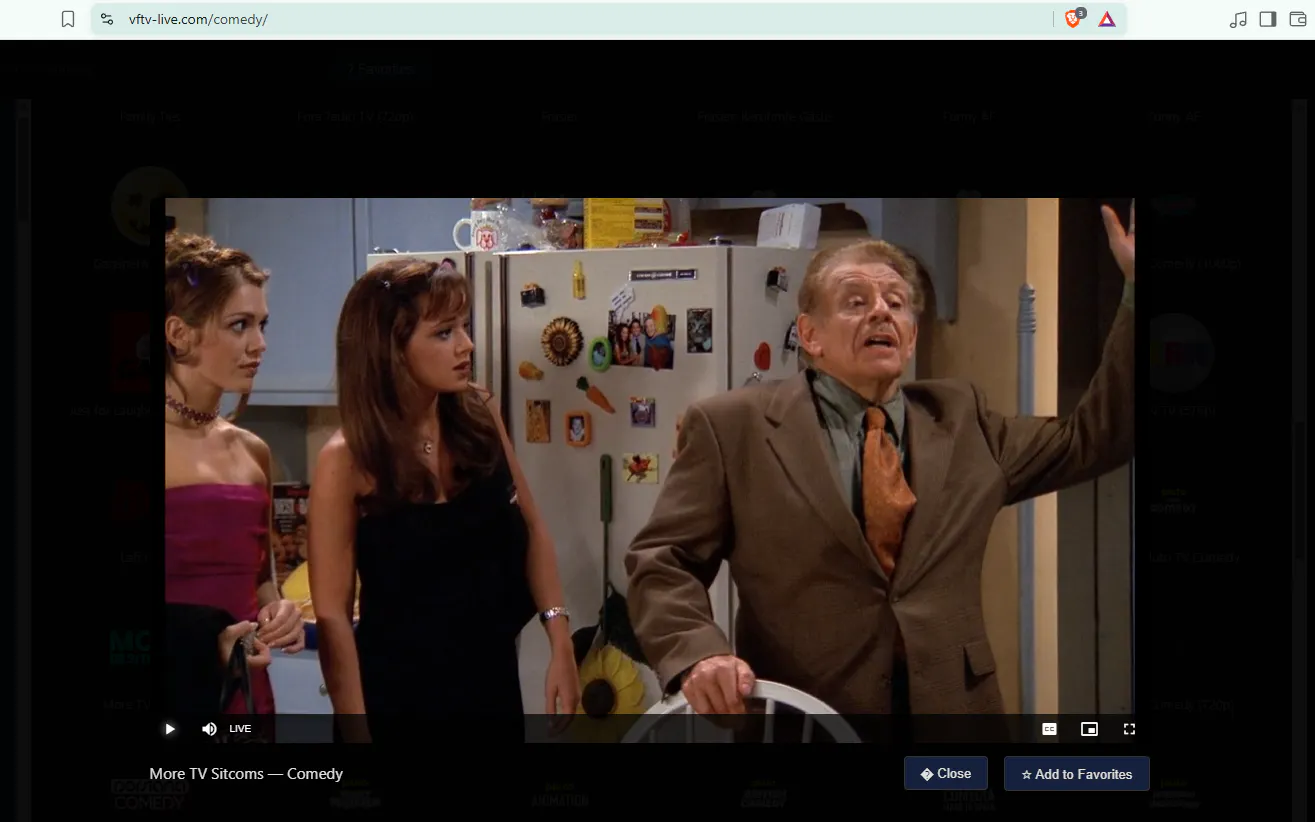Image resolution: width=1315 pixels, height=822 pixels.
Task: Play the video with the play button
Action: (x=170, y=729)
